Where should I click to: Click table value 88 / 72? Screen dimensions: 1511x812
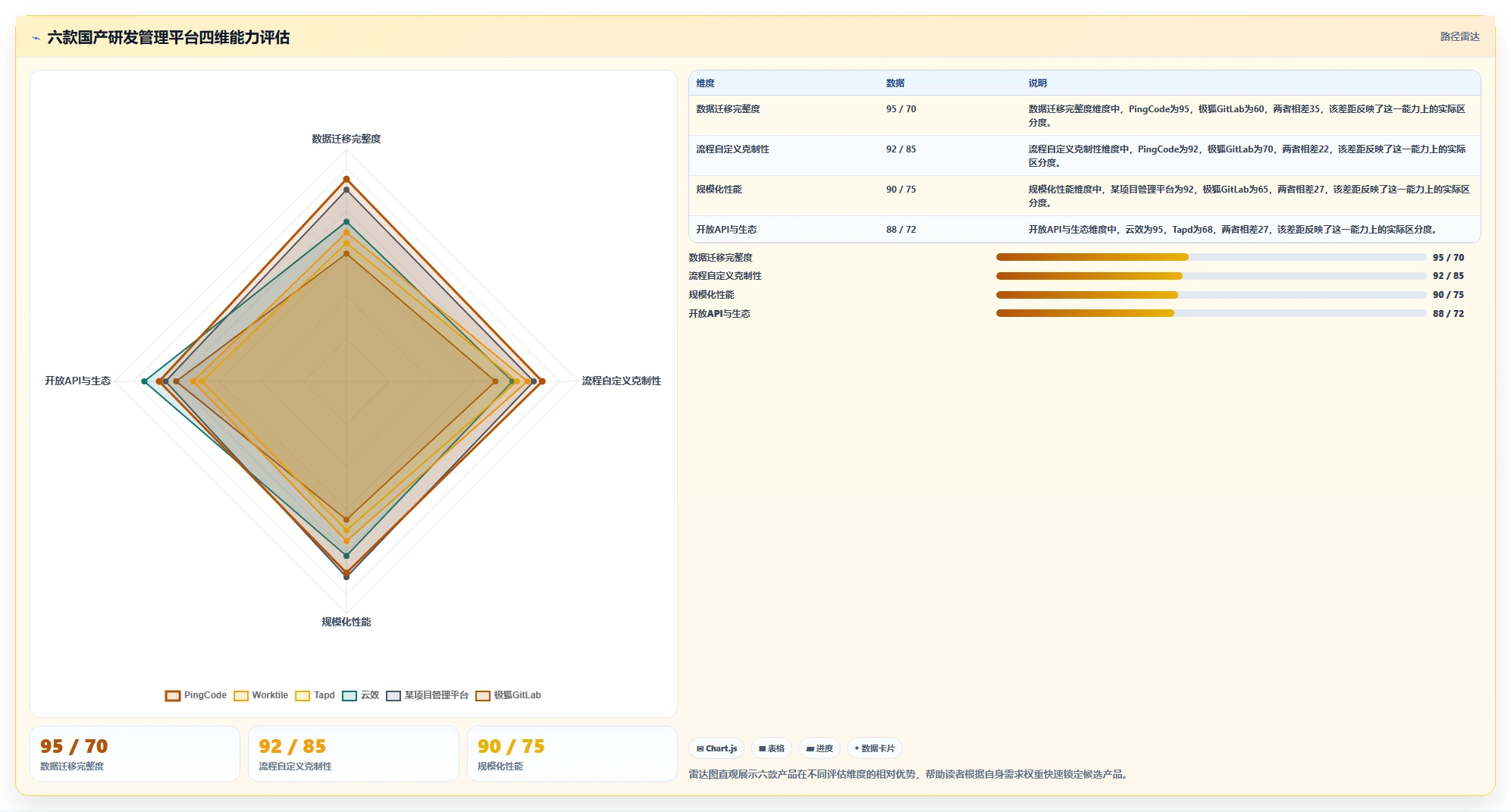tap(901, 230)
